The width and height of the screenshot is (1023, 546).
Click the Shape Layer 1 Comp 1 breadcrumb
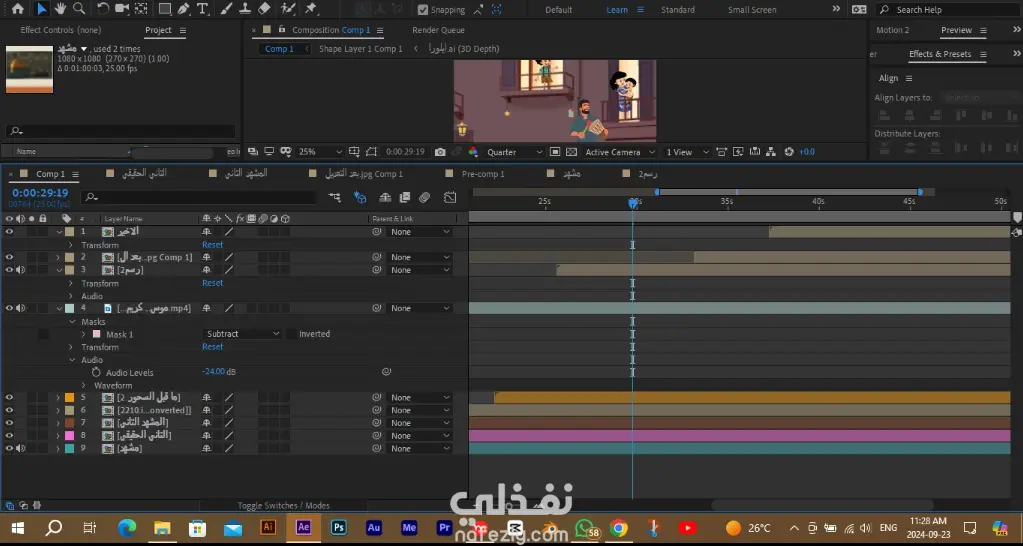(361, 49)
